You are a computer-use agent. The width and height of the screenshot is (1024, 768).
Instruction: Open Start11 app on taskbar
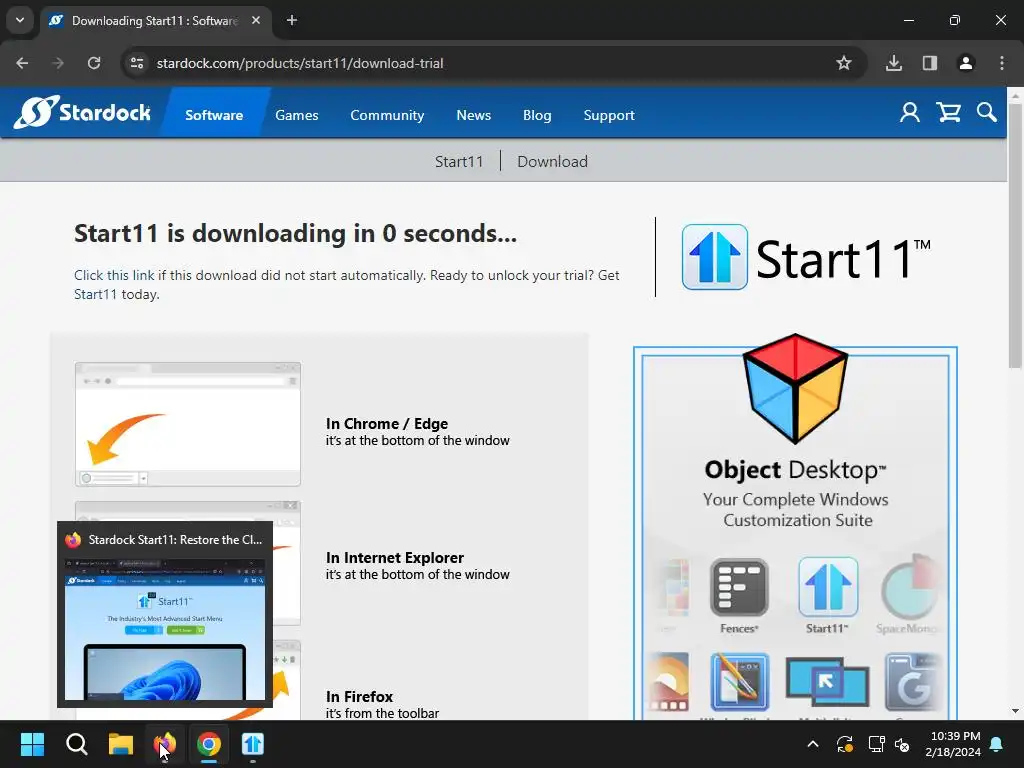pos(253,744)
